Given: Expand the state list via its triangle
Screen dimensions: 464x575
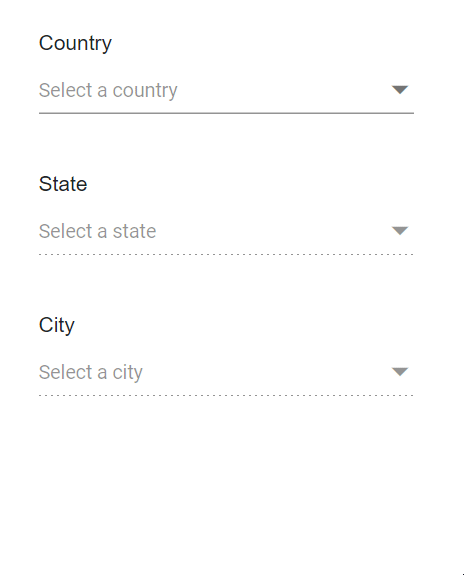Looking at the screenshot, I should coord(400,231).
